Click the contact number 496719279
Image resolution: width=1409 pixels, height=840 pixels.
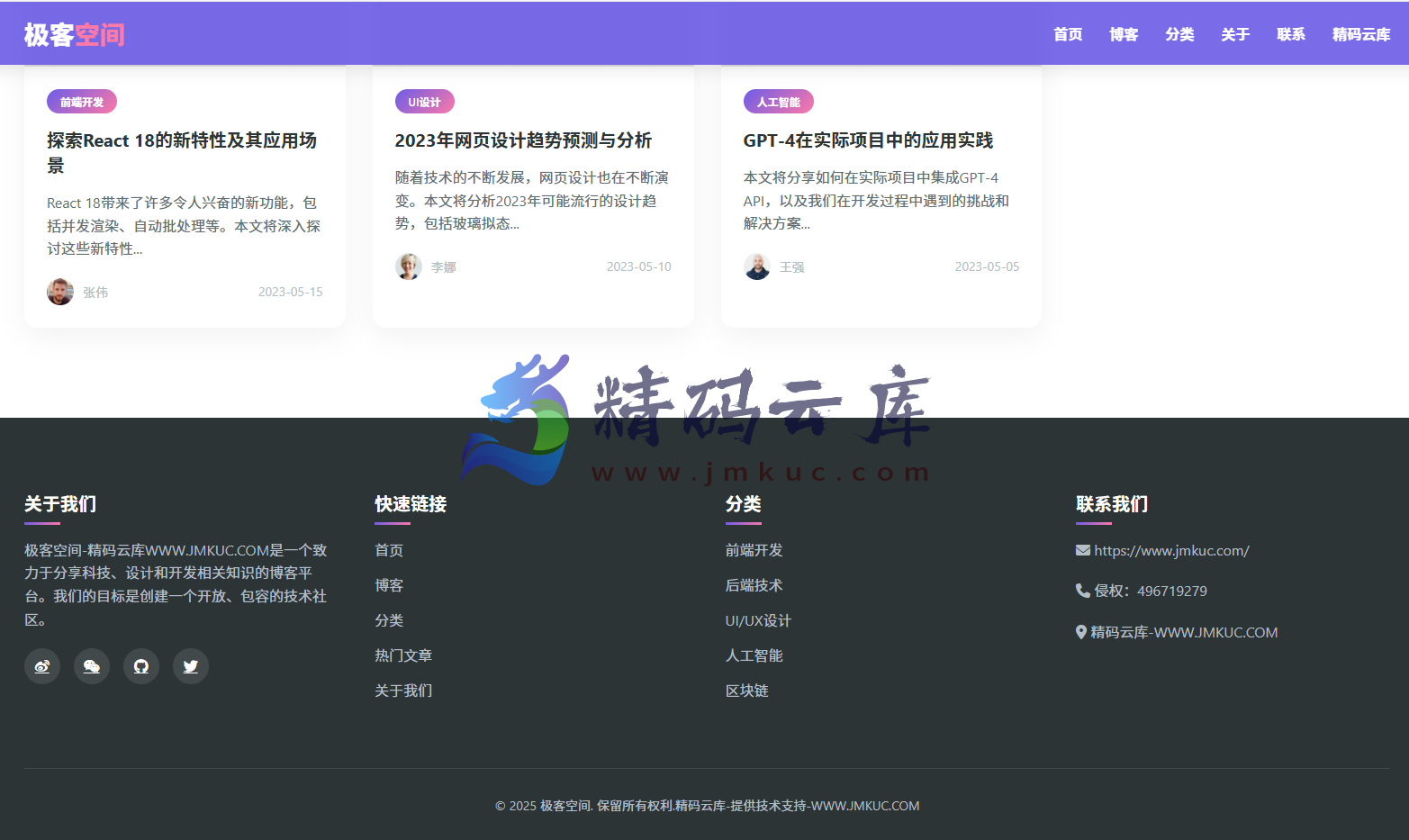pos(1172,591)
